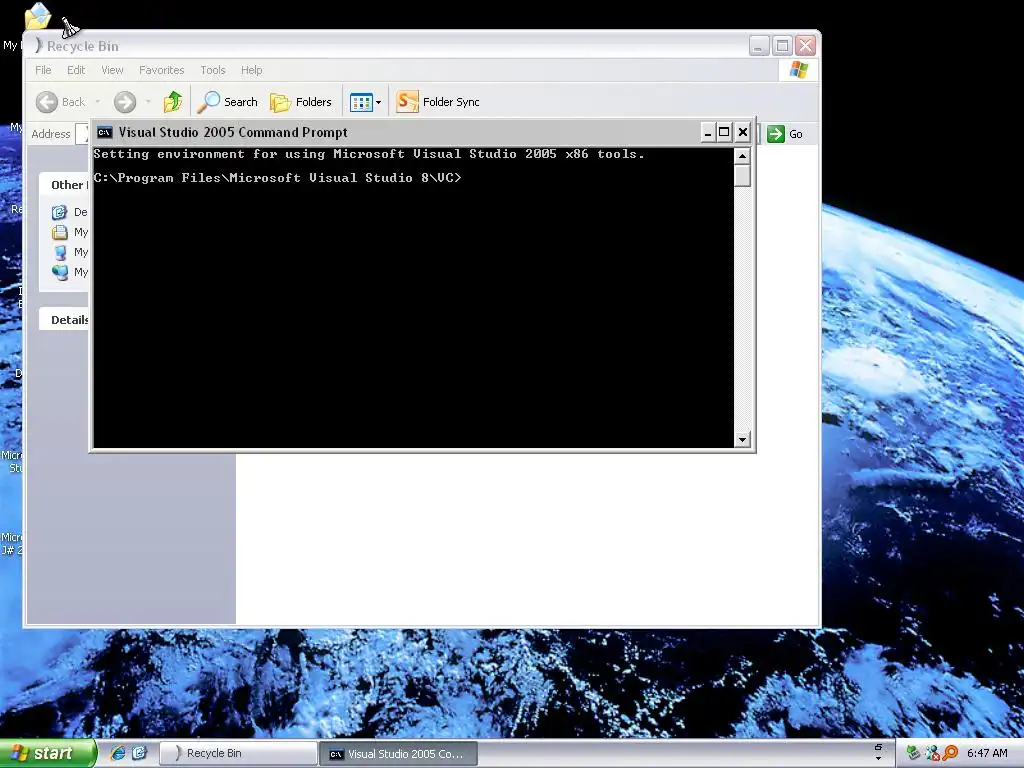Screen dimensions: 1024x768
Task: Close the Recycle Bin window
Action: [806, 46]
